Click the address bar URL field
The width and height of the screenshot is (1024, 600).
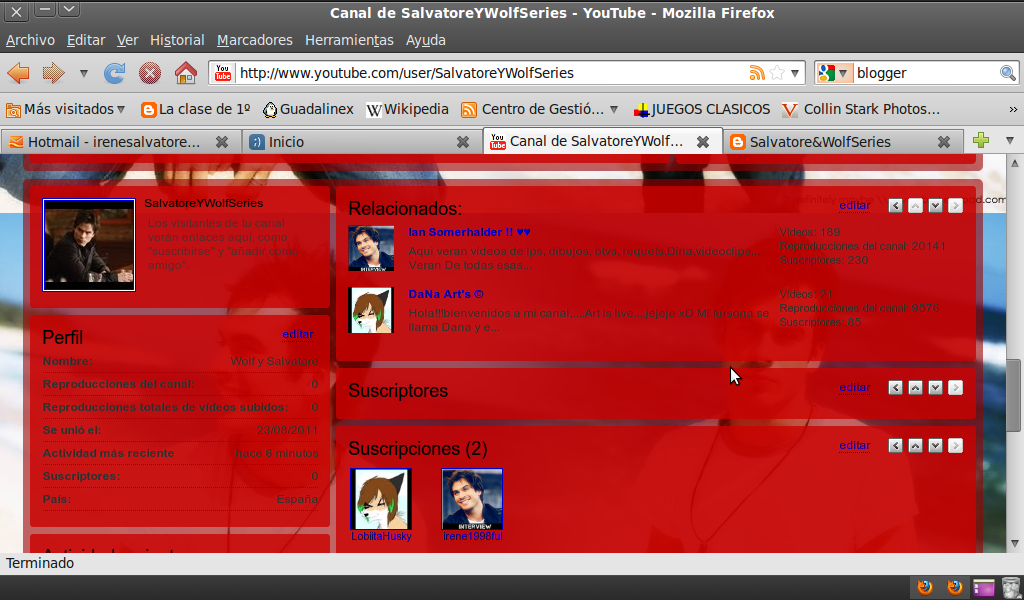coord(491,72)
